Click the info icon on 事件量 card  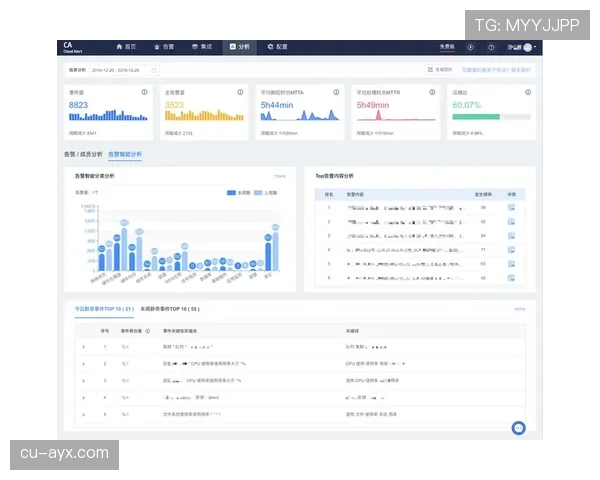click(x=144, y=92)
